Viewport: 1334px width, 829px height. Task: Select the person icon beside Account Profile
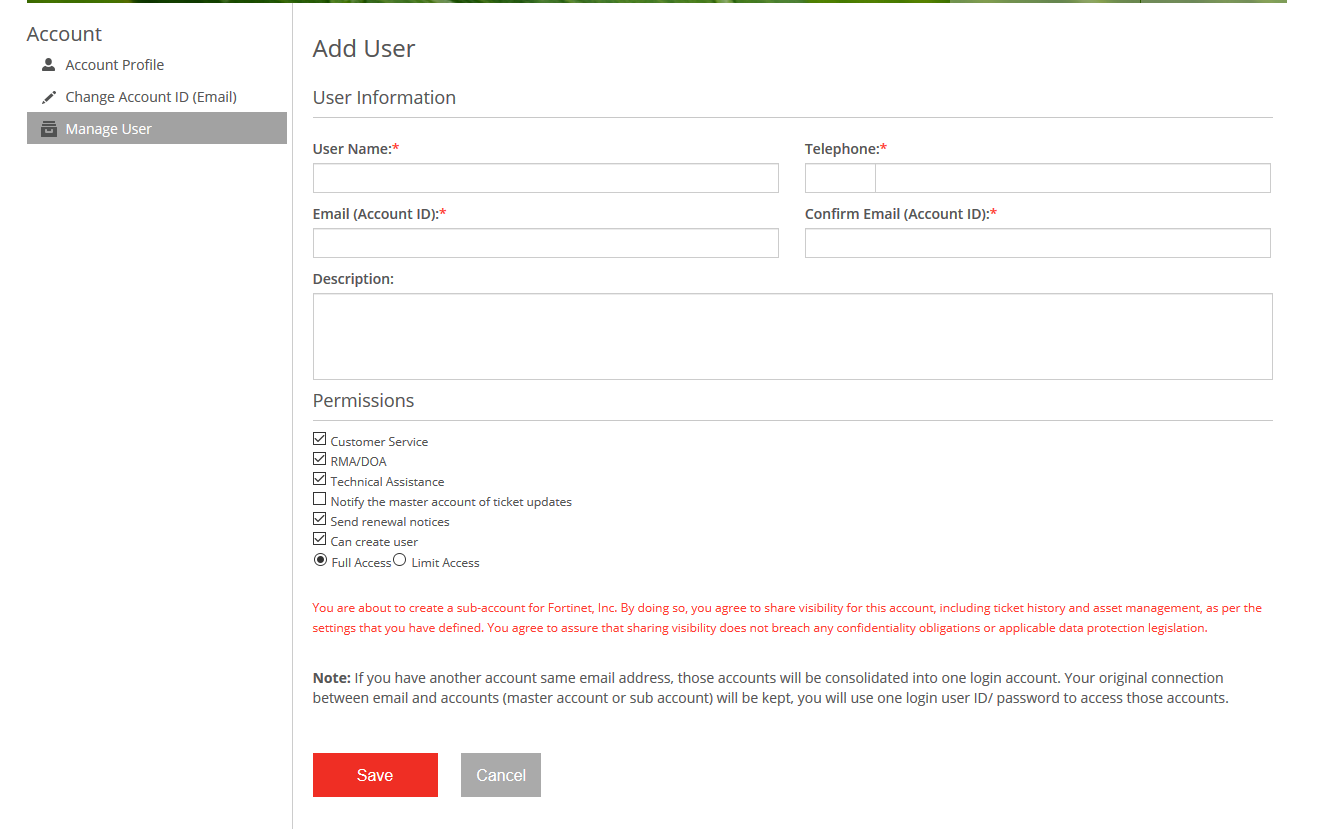(x=48, y=64)
